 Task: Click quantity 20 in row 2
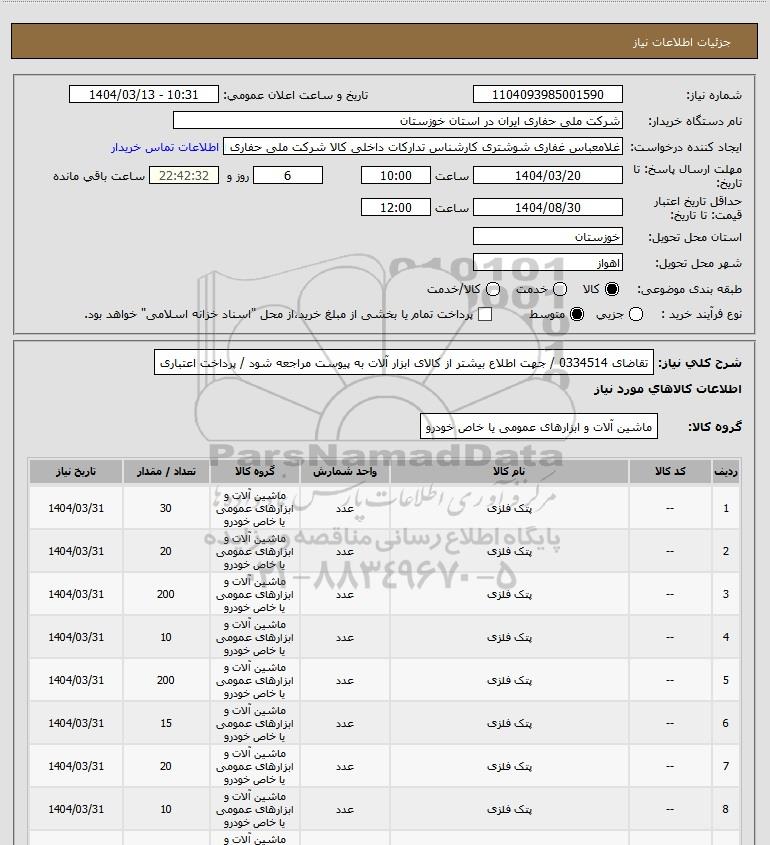click(165, 551)
